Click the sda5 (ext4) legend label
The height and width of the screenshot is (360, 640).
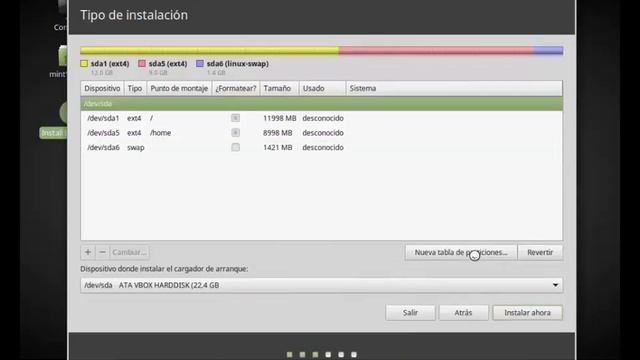[168, 64]
